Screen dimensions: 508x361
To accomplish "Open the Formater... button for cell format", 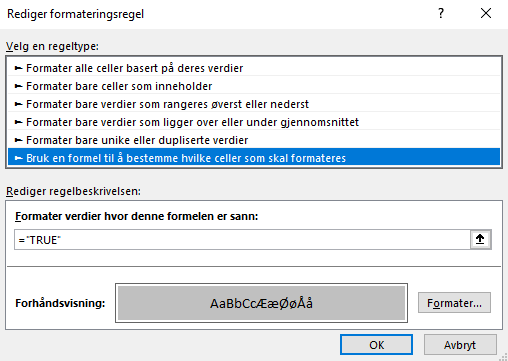I will tap(454, 303).
